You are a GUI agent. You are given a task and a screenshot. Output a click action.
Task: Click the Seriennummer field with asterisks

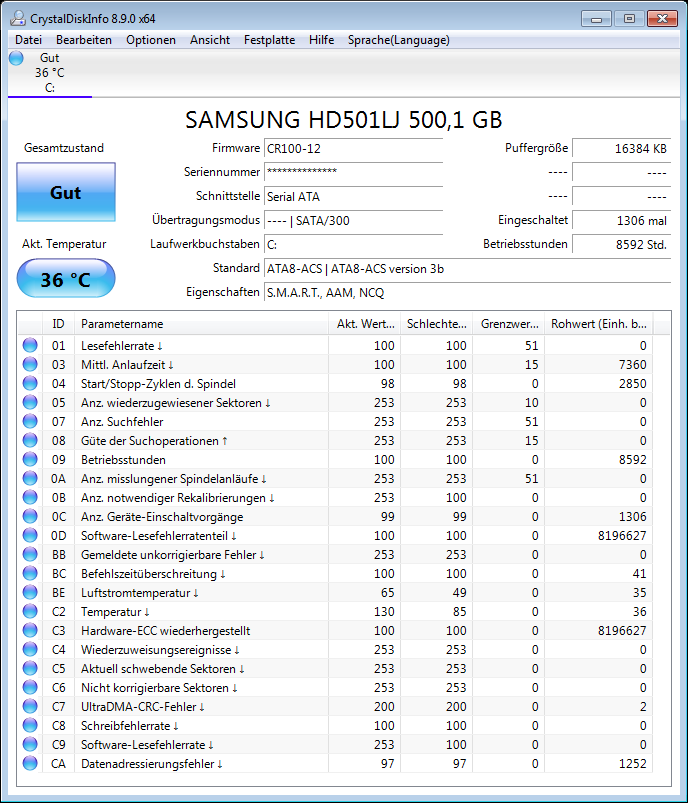353,172
